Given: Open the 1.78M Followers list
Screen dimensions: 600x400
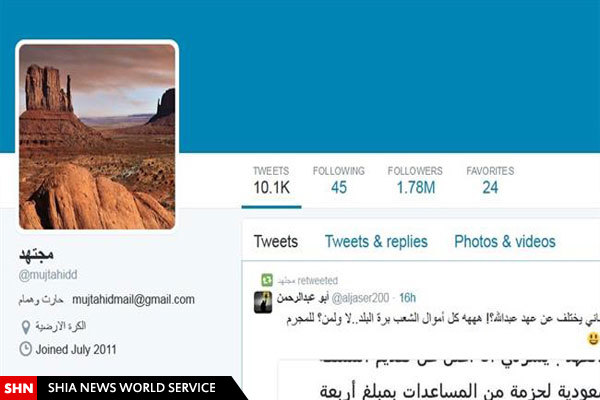Looking at the screenshot, I should 415,181.
